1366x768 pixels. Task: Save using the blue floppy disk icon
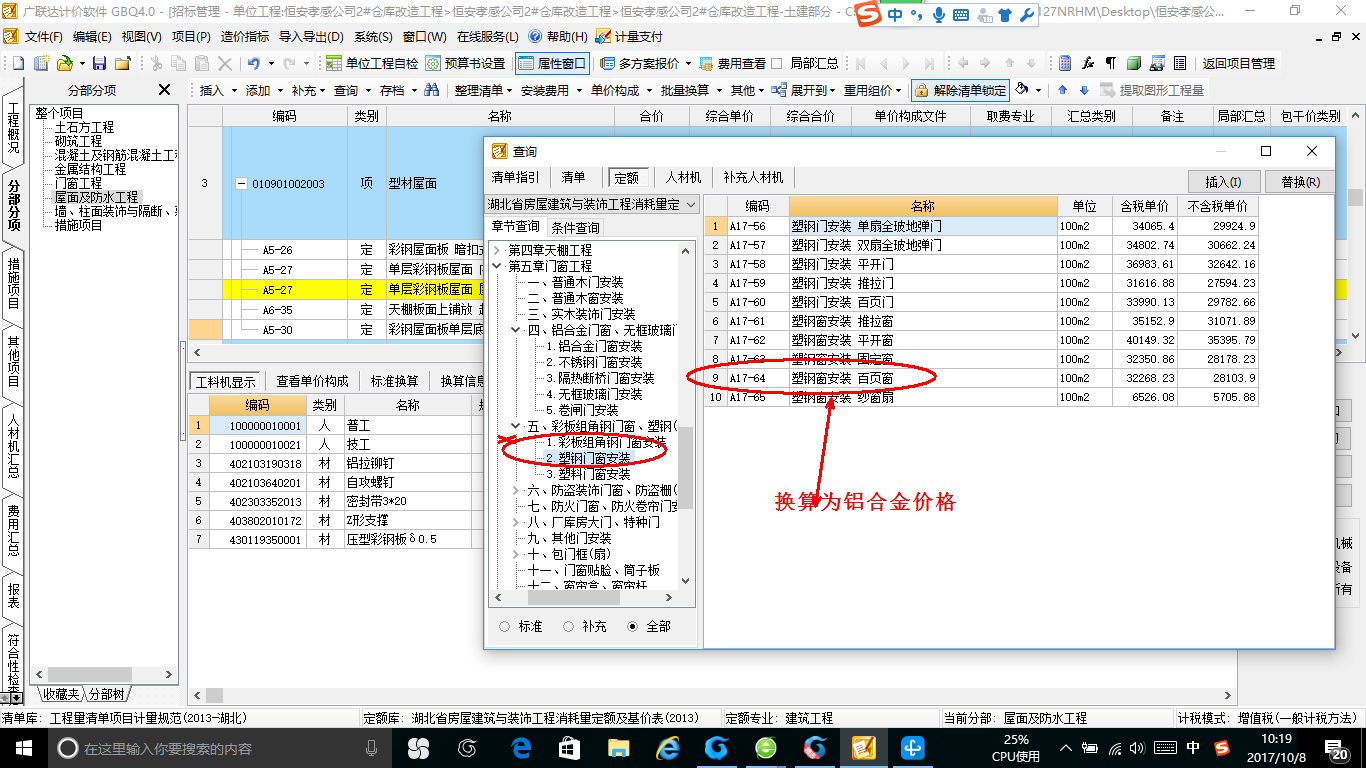pyautogui.click(x=101, y=63)
